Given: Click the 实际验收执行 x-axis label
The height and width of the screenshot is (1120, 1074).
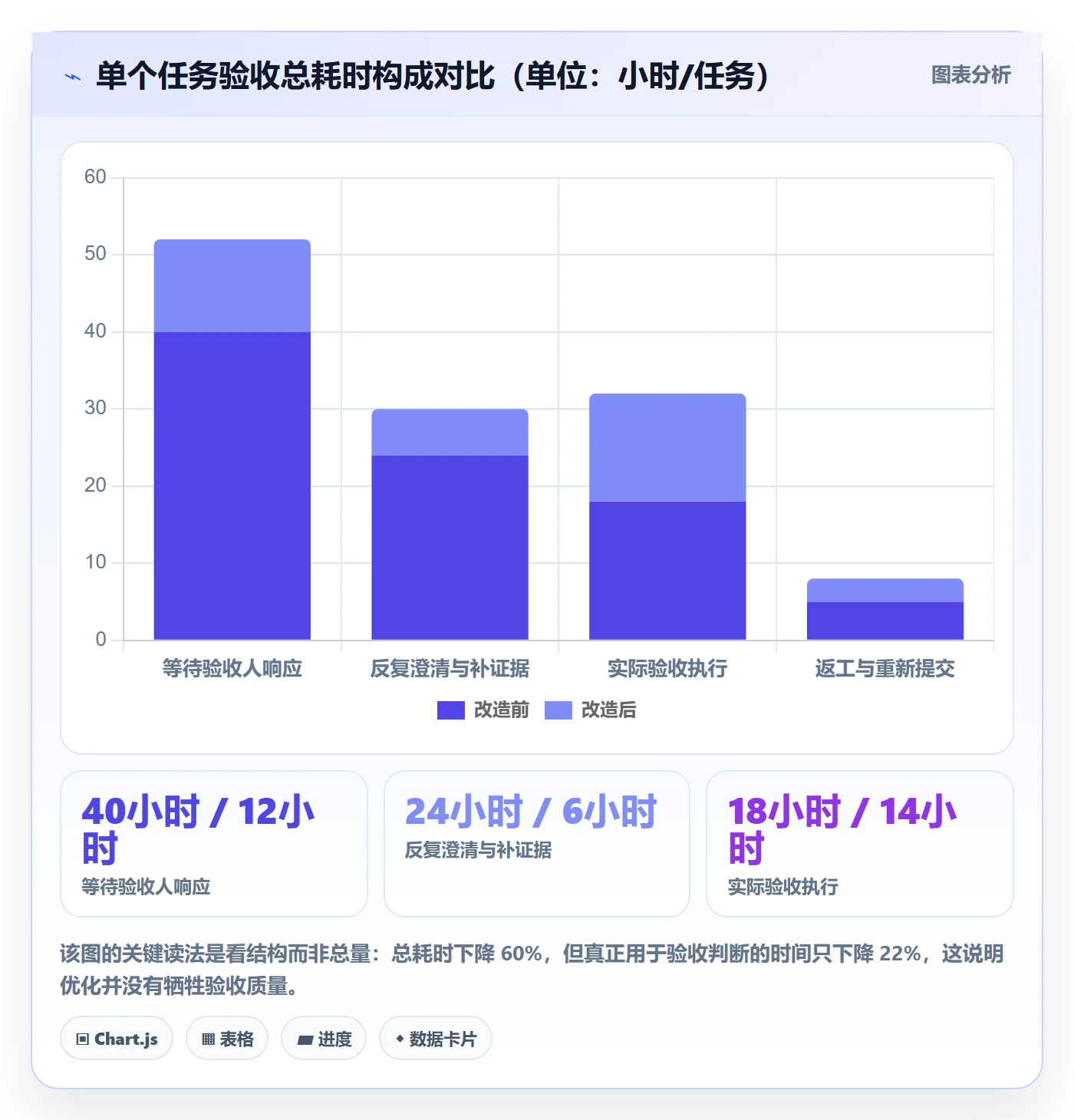Looking at the screenshot, I should pyautogui.click(x=667, y=669).
